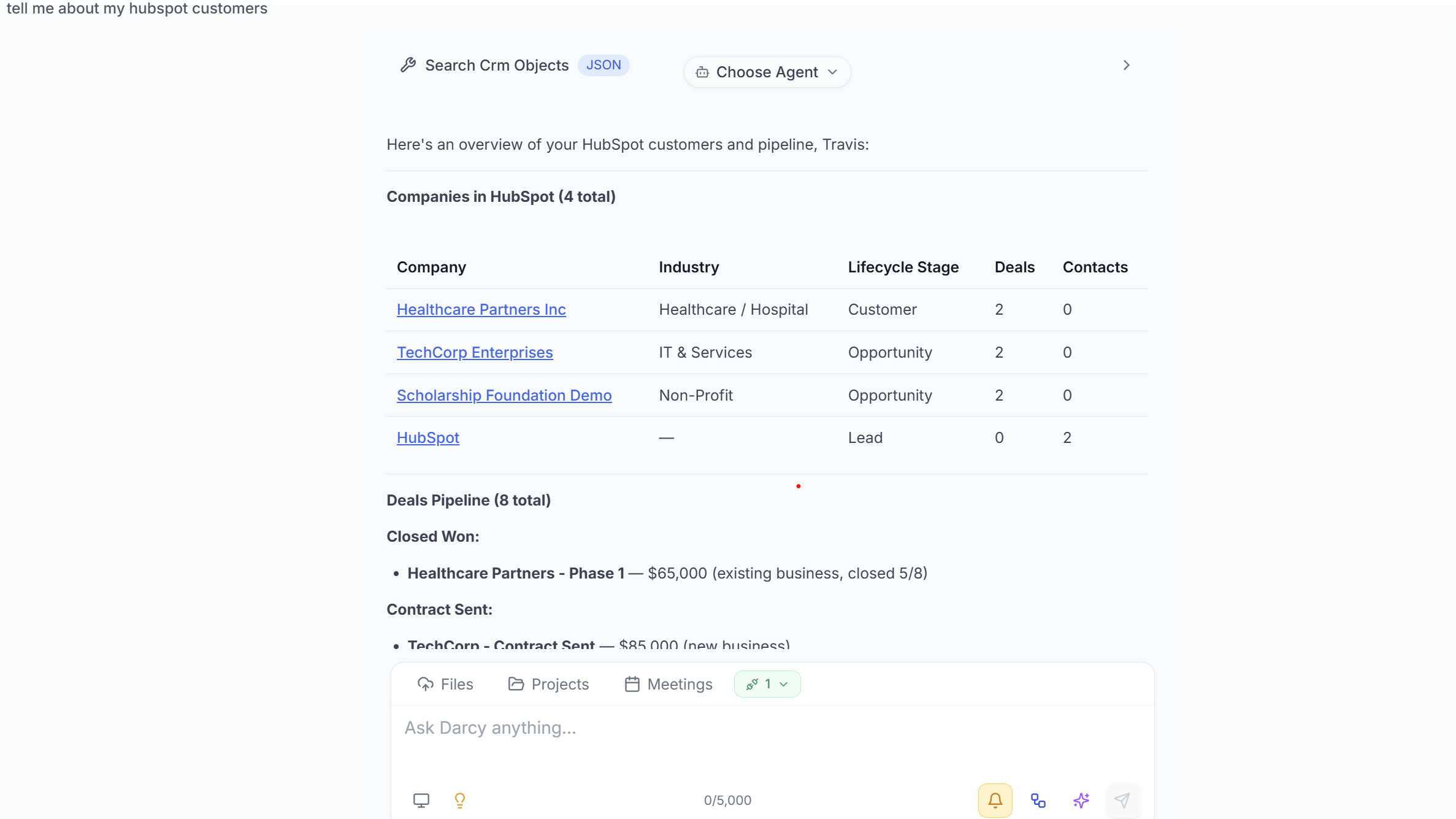Click the Deals Pipeline (8 total) heading
Viewport: 1456px width, 819px height.
point(469,500)
